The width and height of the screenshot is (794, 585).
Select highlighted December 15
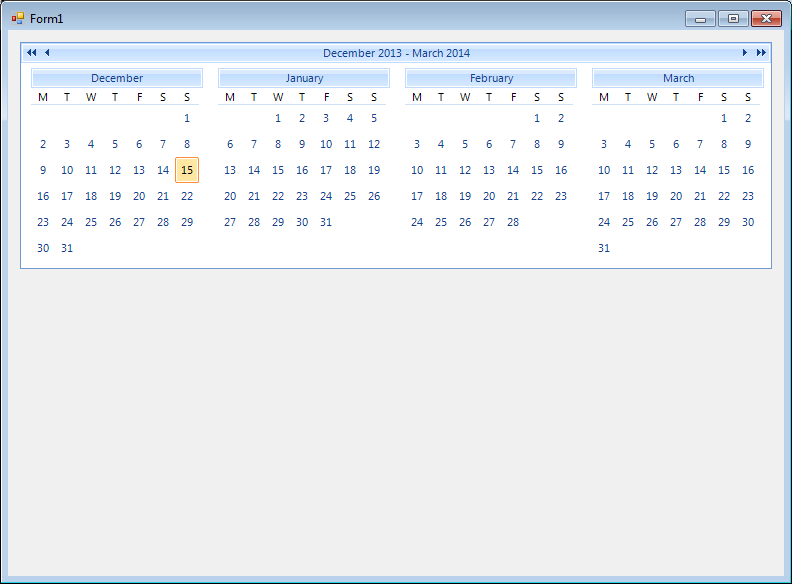click(187, 170)
